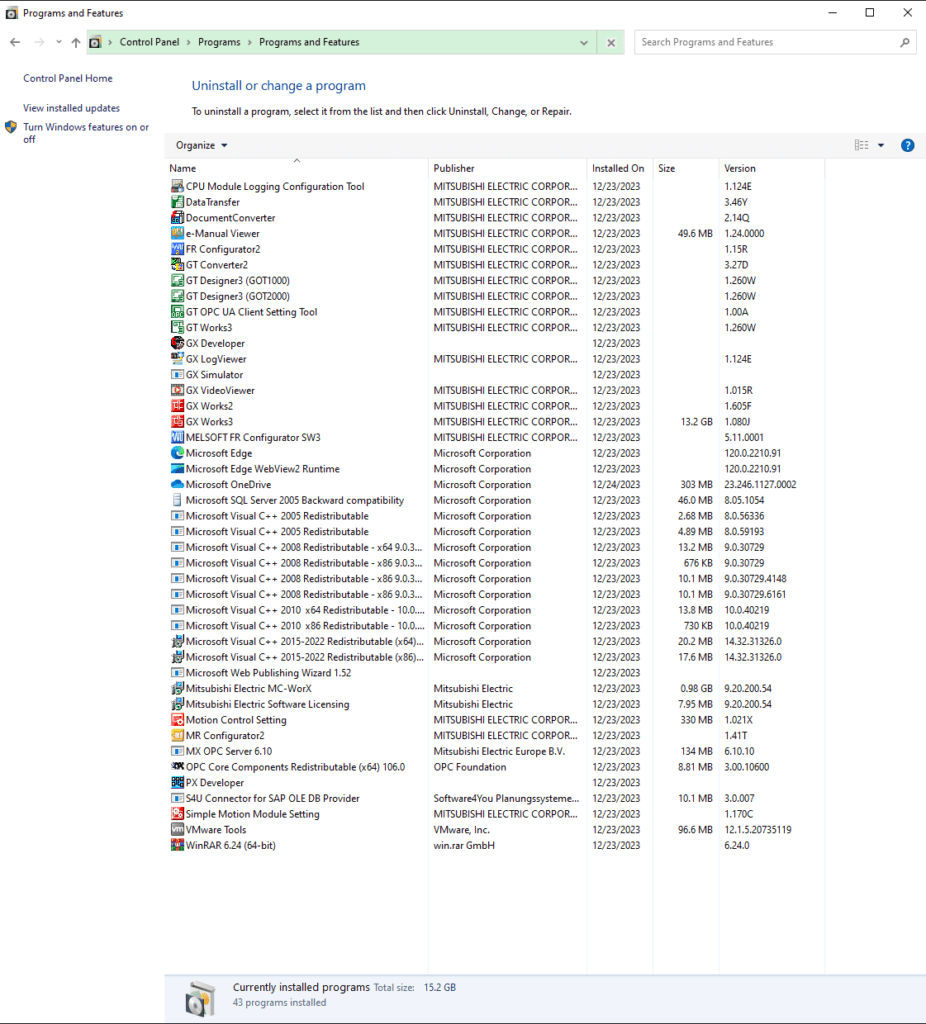
Task: Click the MR Configurator2 icon
Action: pyautogui.click(x=177, y=735)
